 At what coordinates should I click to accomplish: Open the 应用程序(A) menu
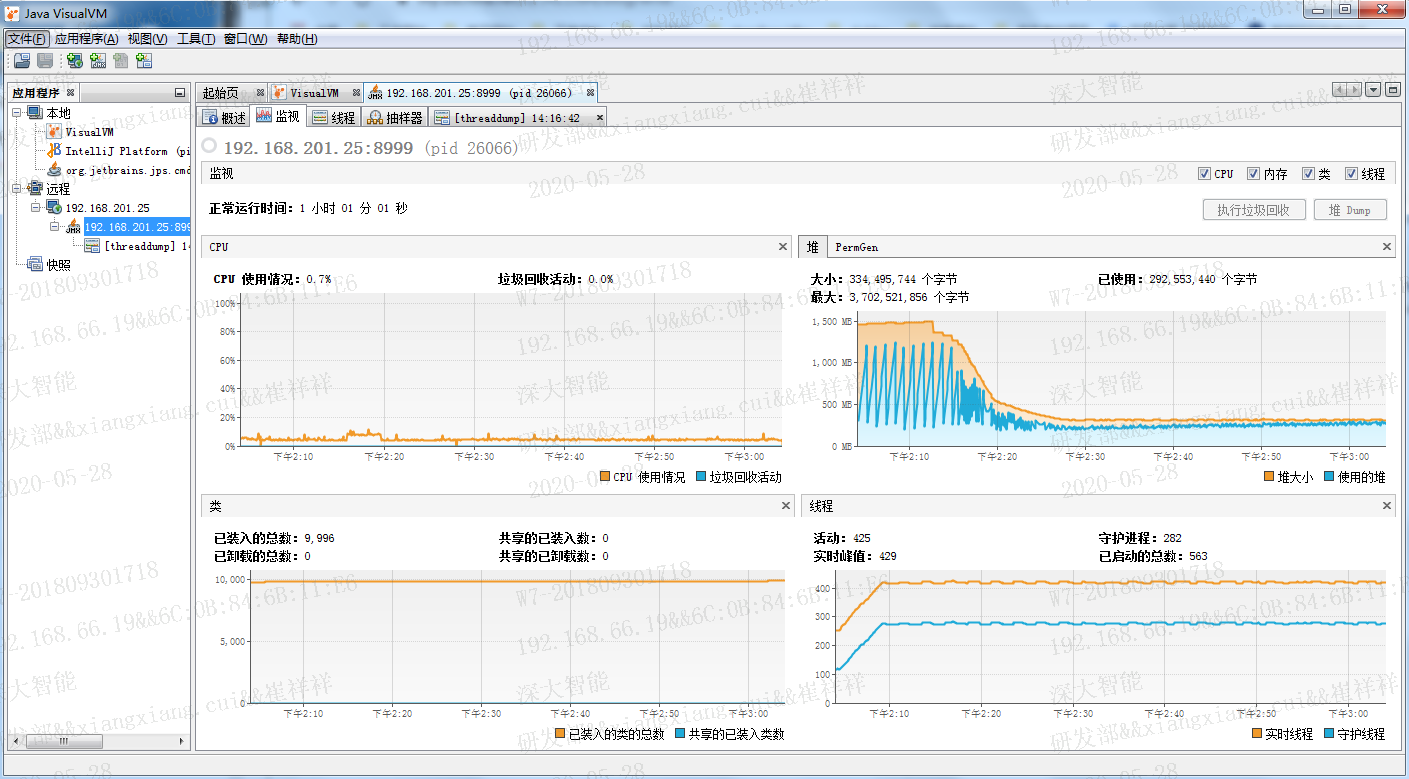(87, 39)
